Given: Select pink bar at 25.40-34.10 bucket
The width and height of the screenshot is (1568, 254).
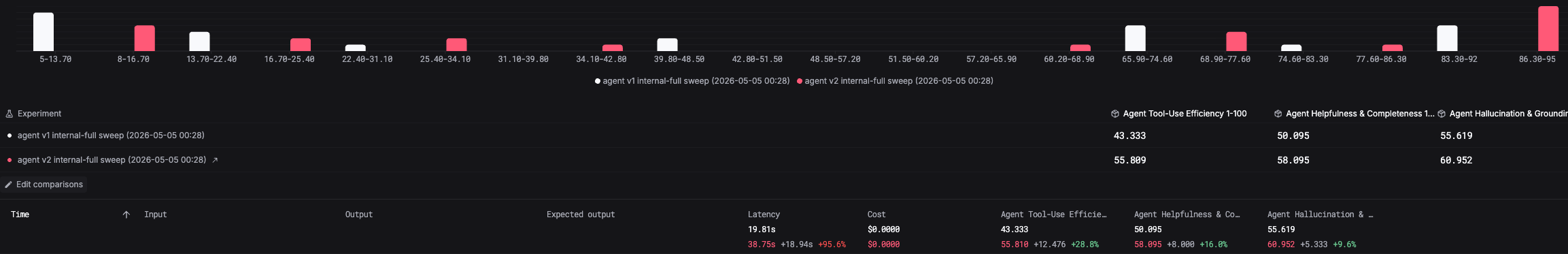Looking at the screenshot, I should coord(456,44).
